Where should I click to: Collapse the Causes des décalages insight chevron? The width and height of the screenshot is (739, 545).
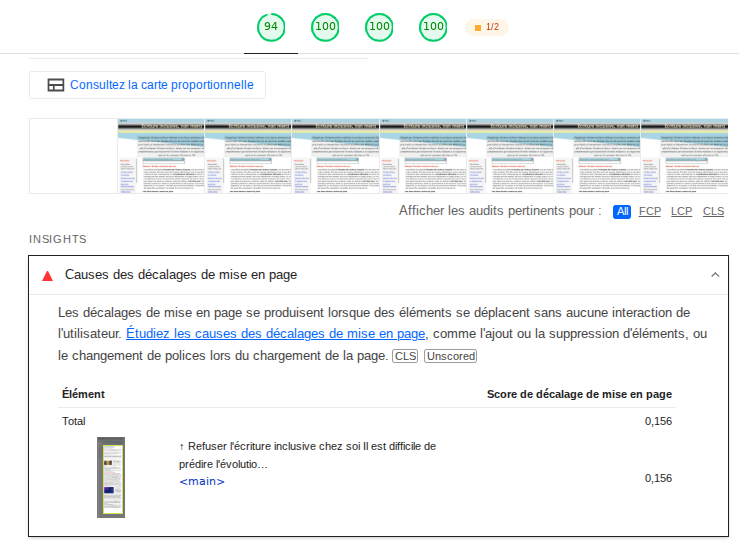(715, 275)
